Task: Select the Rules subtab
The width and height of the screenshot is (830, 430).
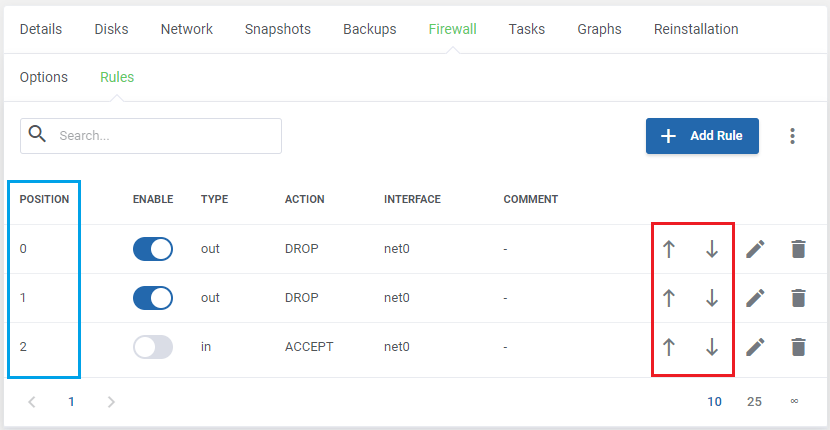Action: pyautogui.click(x=117, y=77)
